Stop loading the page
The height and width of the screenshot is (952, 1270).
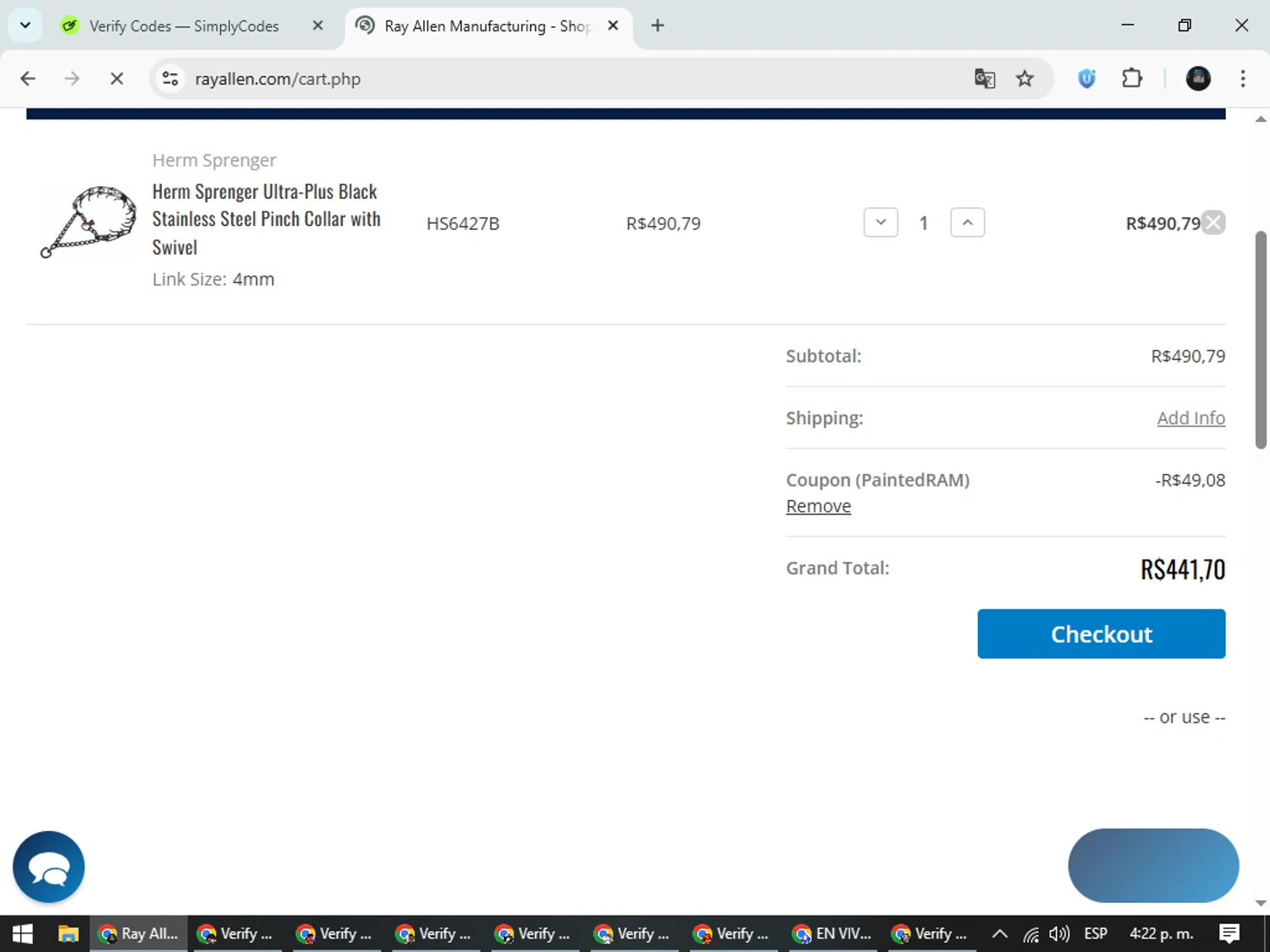(x=117, y=79)
